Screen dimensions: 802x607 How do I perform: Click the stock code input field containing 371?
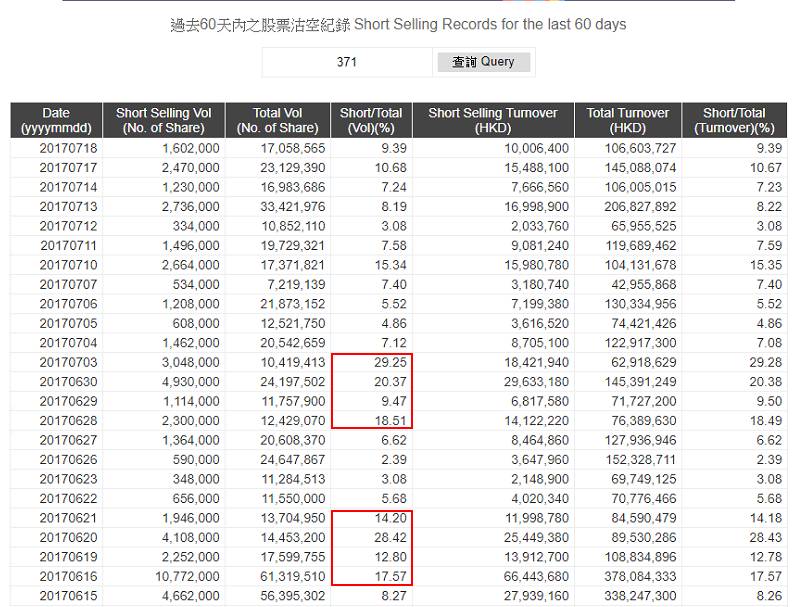click(x=347, y=62)
